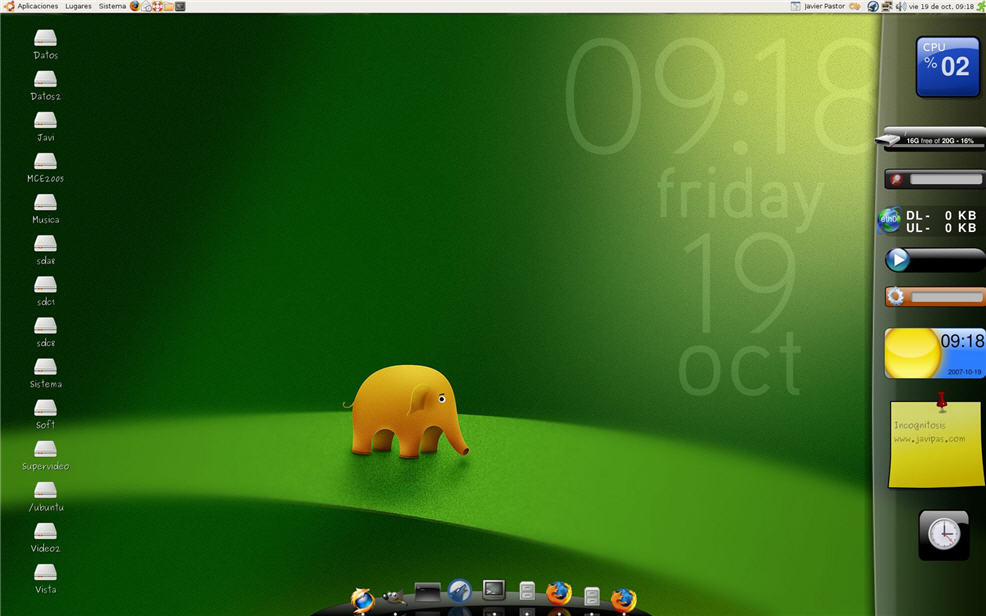Select the Datos2 drive on desktop

45,79
